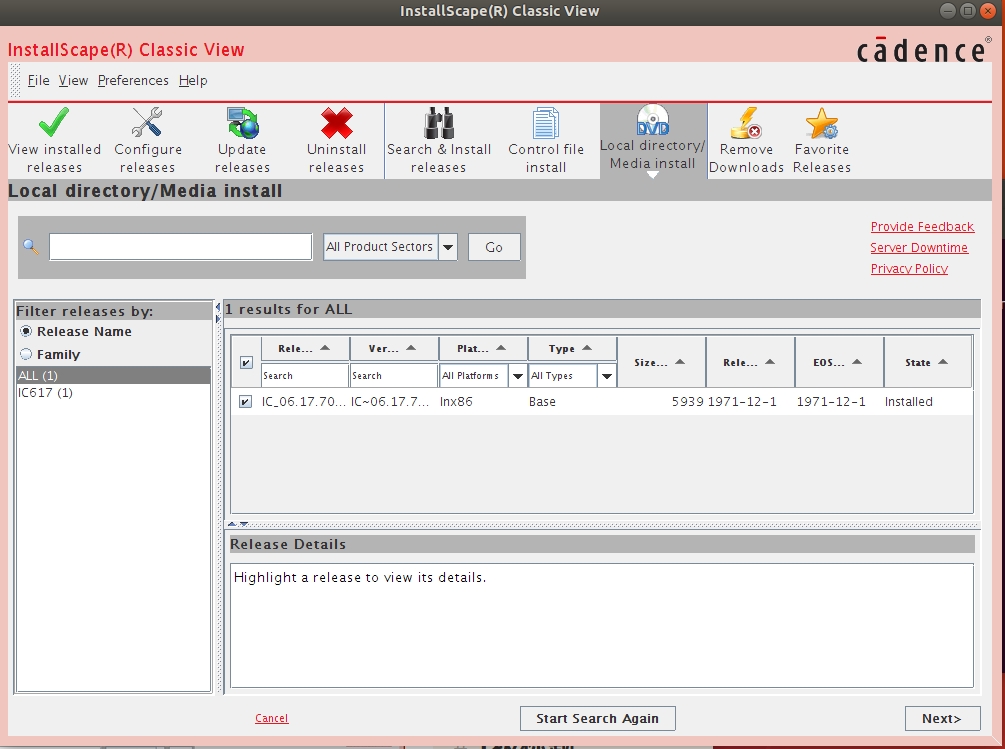This screenshot has width=1005, height=749.
Task: Open Server Downtime link
Action: click(919, 247)
